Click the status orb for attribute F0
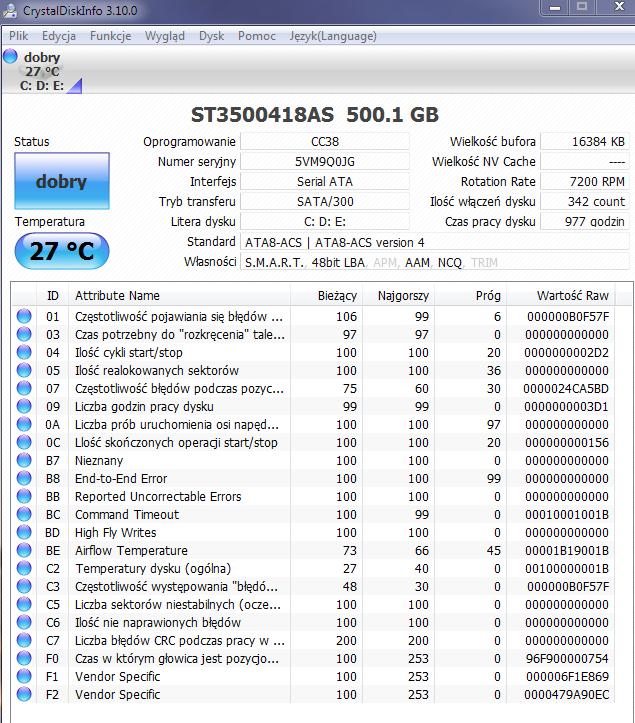 (24, 658)
